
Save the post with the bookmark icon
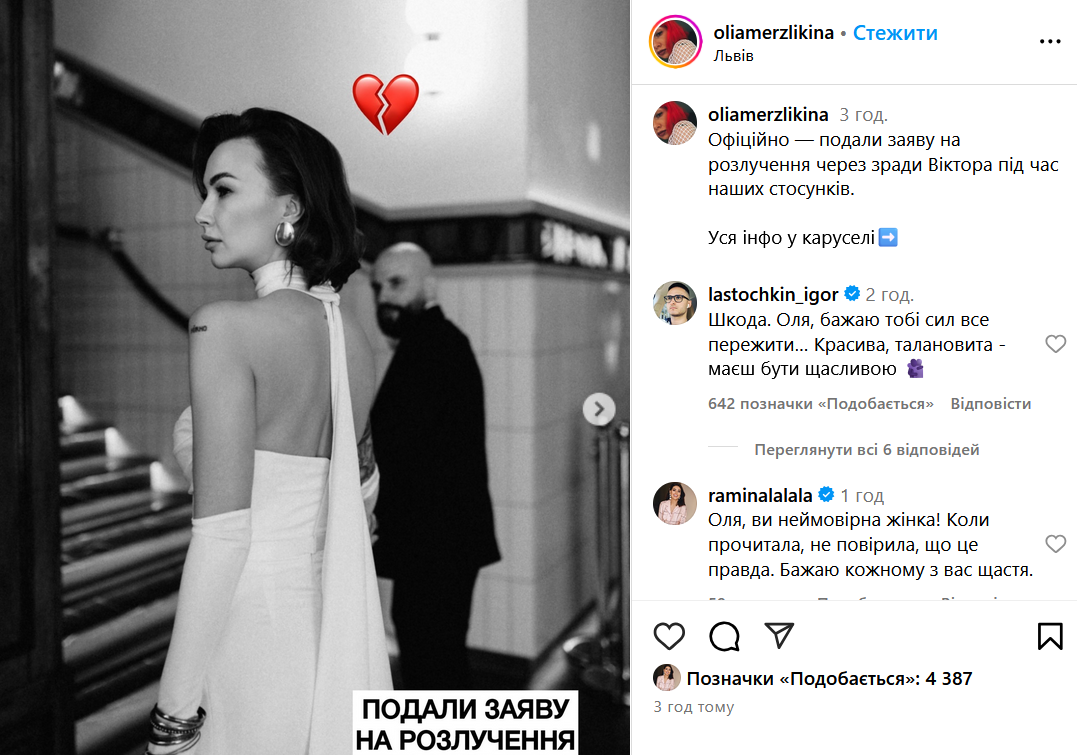click(x=1050, y=636)
